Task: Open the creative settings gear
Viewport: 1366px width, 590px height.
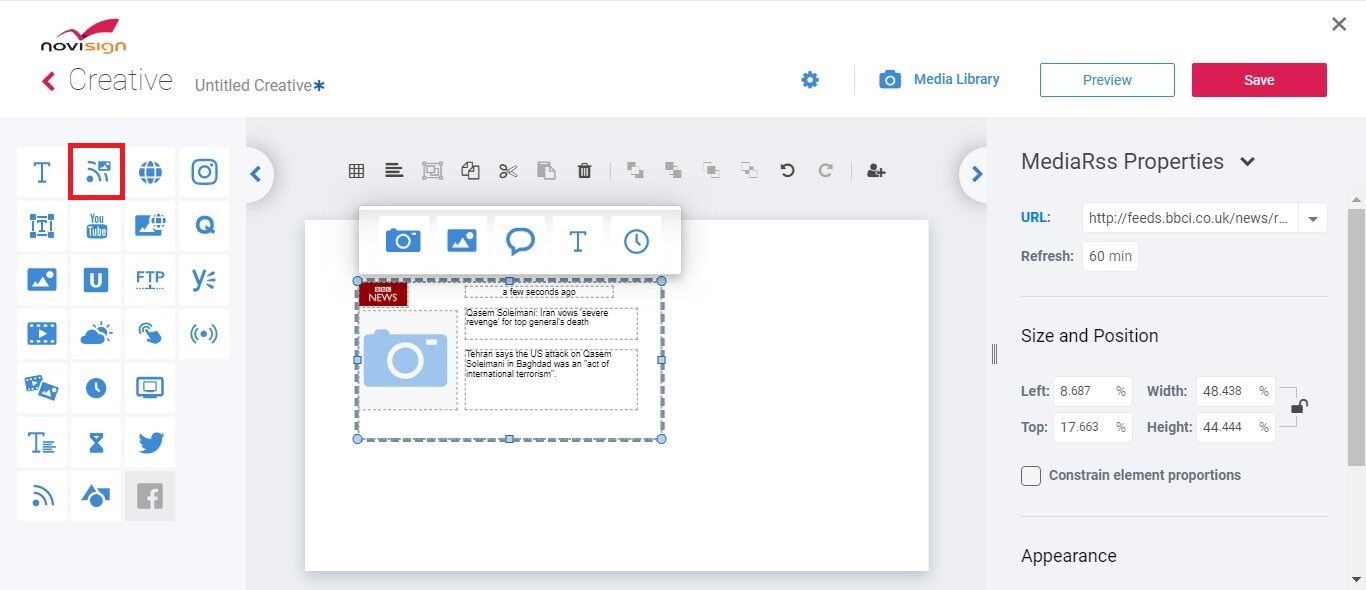Action: [810, 80]
